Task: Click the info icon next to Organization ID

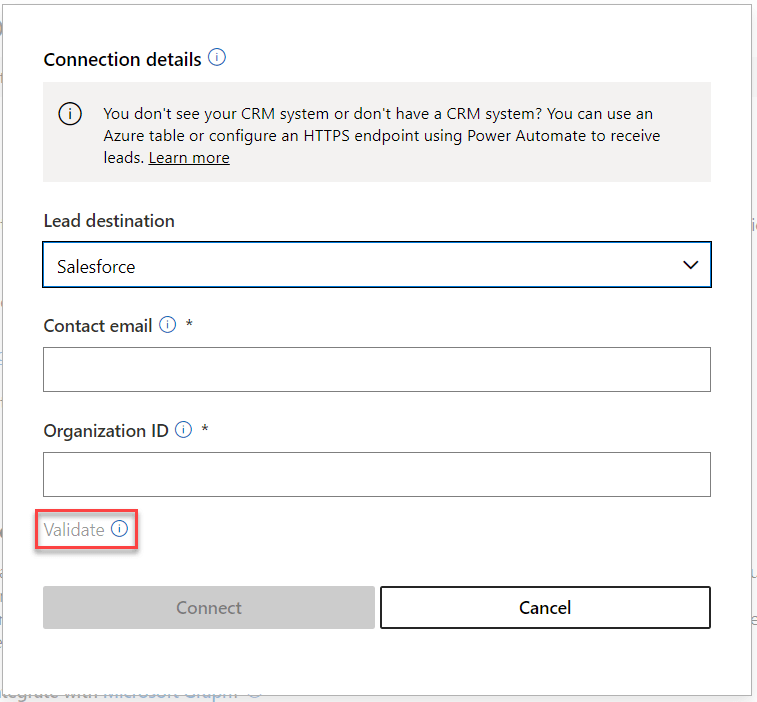Action: click(x=184, y=430)
